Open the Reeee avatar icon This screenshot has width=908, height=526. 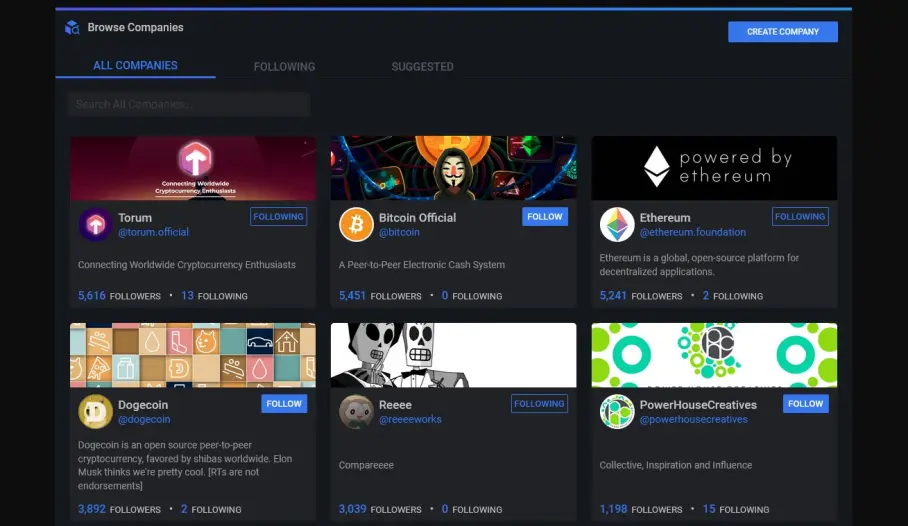coord(356,411)
